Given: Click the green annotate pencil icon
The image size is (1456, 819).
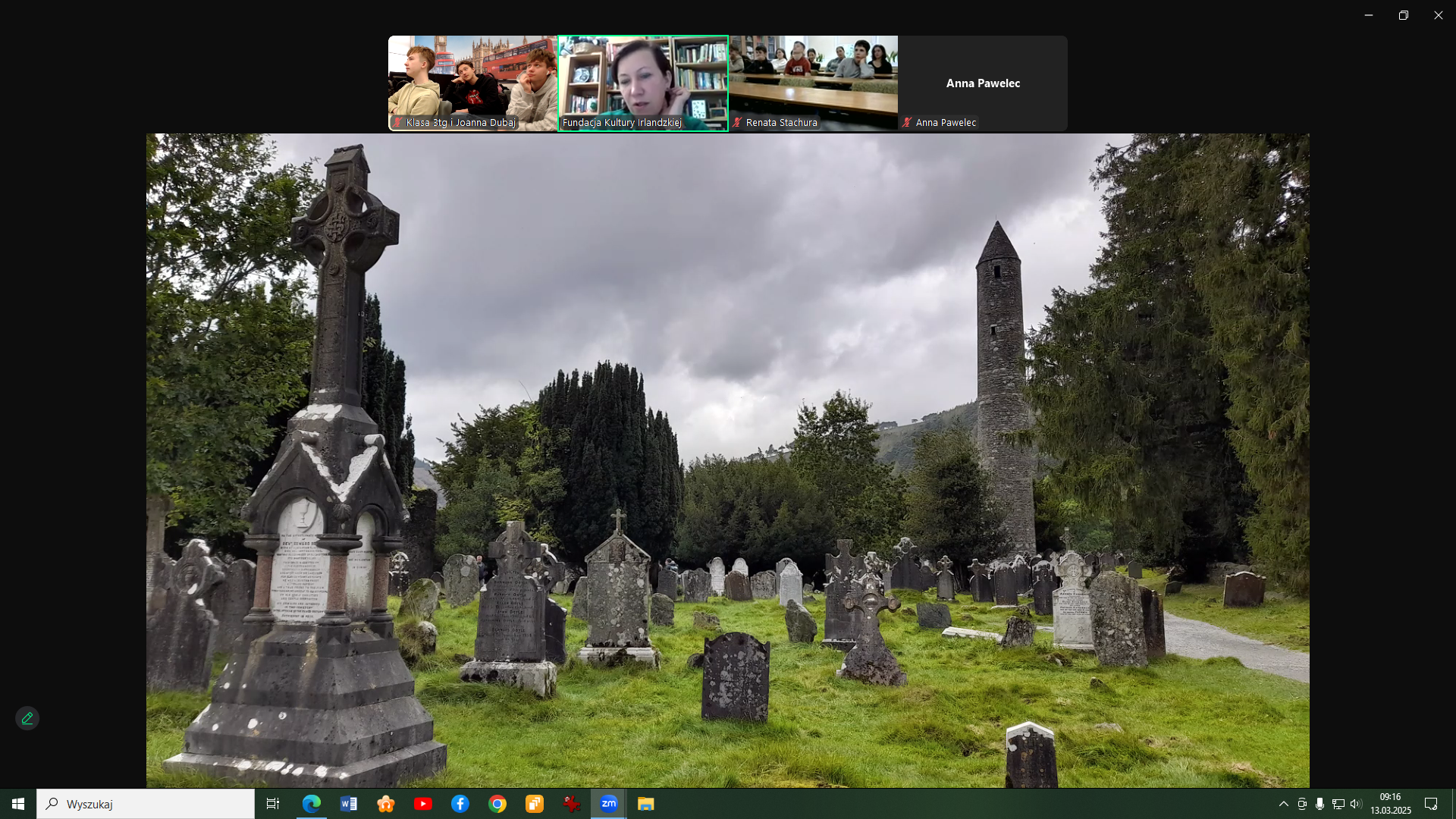Looking at the screenshot, I should click(x=27, y=718).
